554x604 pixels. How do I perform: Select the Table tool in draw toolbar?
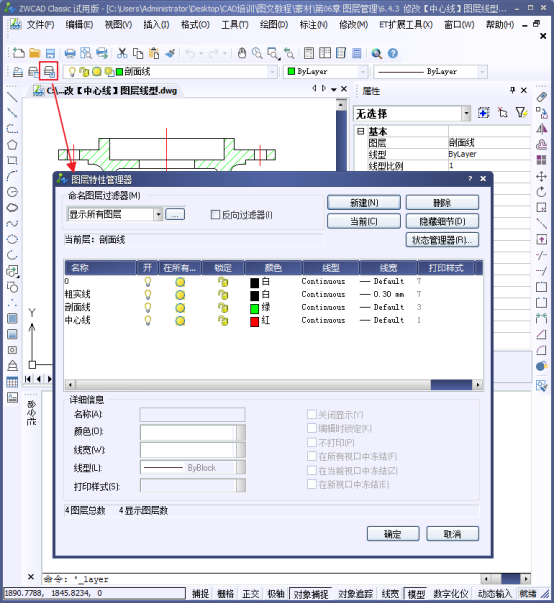coord(12,382)
